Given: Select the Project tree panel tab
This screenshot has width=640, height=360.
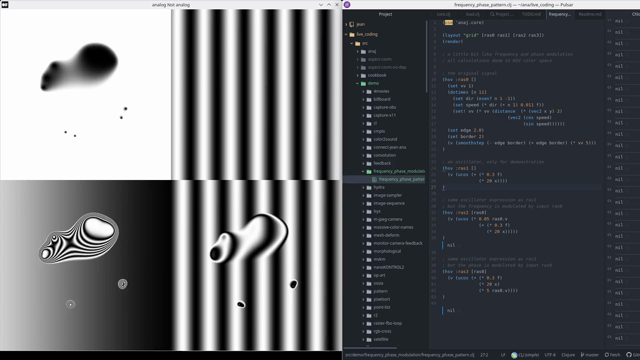Looking at the screenshot, I should pos(385,14).
